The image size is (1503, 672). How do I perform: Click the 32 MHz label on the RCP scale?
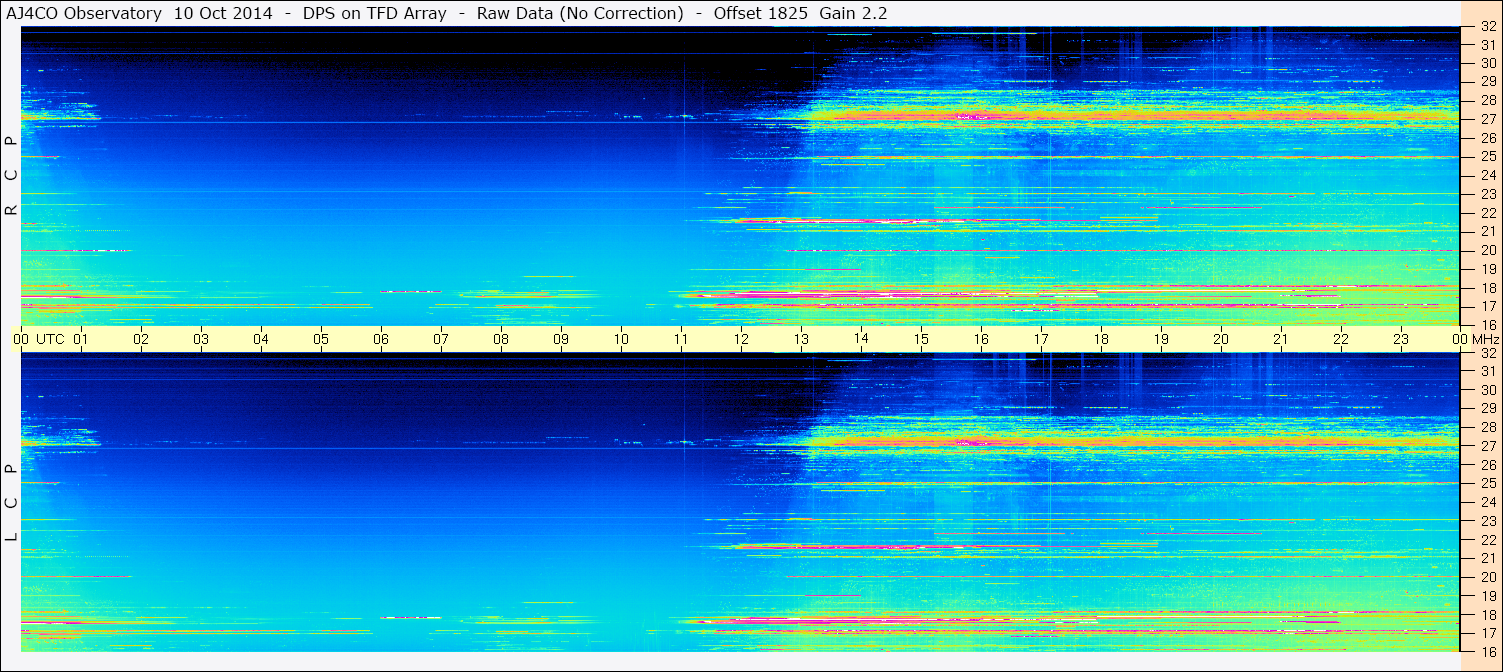pyautogui.click(x=1487, y=27)
